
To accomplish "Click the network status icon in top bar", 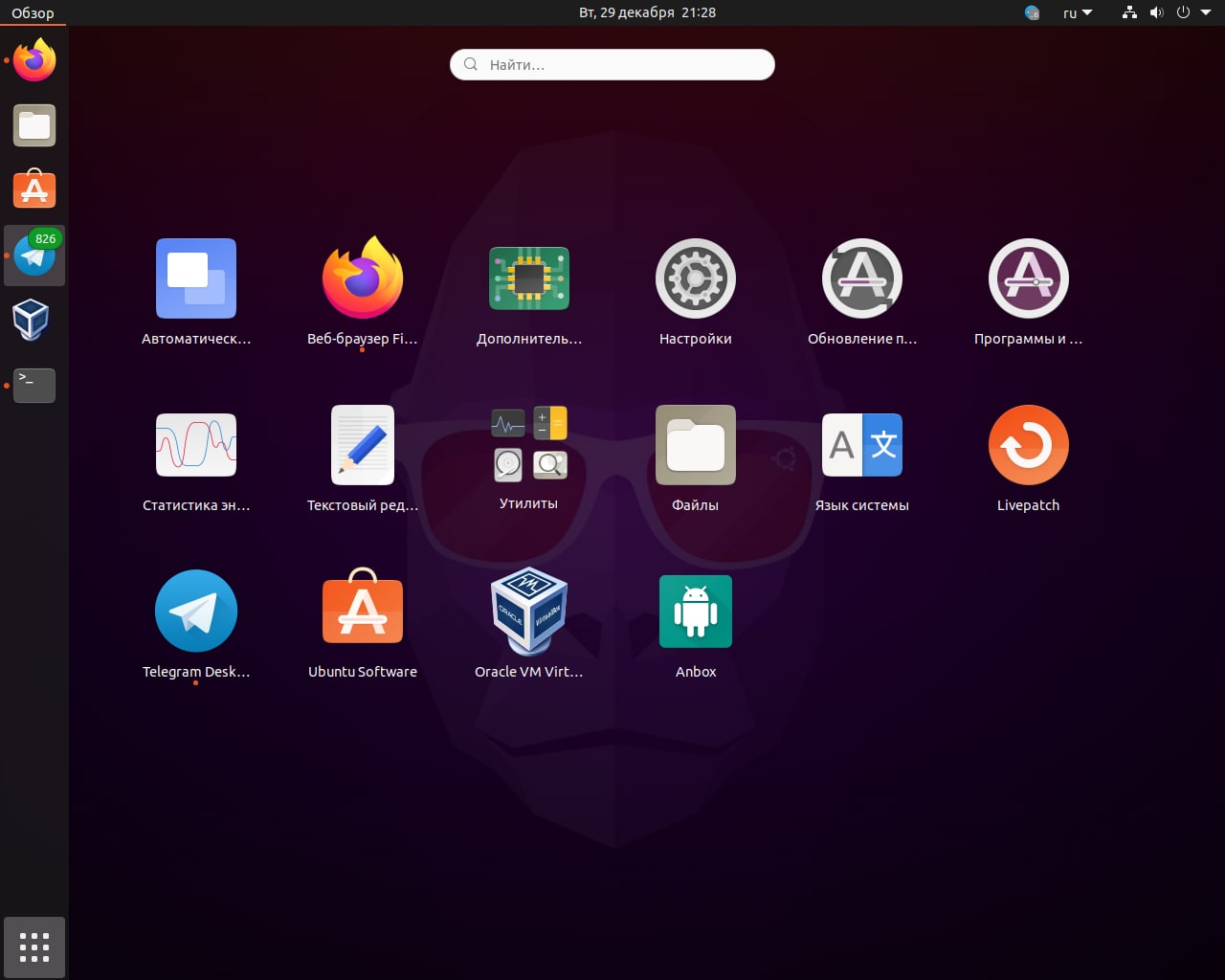I will click(1129, 12).
